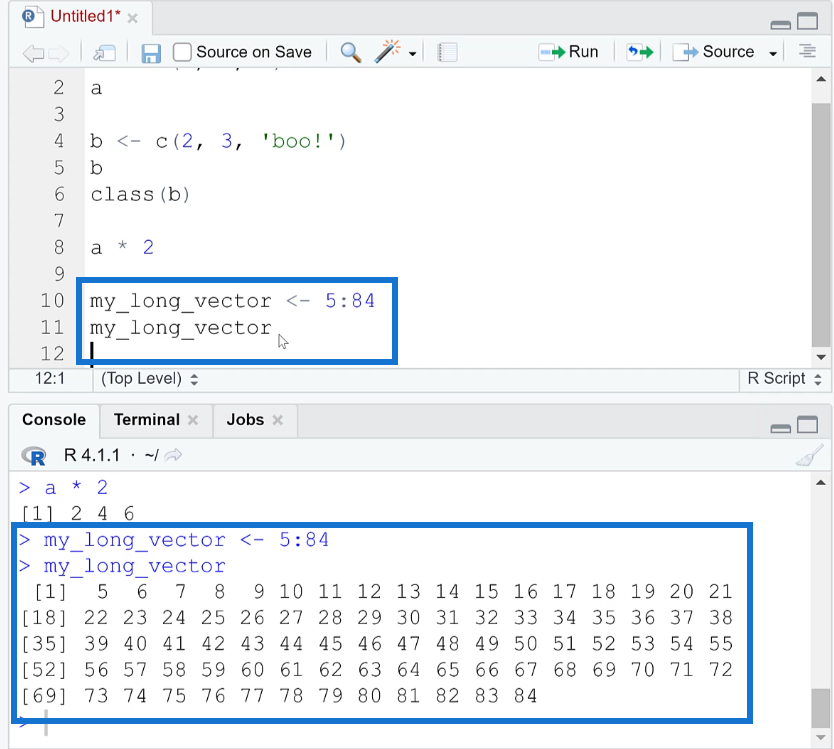Click the R 4.1.1 version label
The height and width of the screenshot is (749, 834).
91,455
